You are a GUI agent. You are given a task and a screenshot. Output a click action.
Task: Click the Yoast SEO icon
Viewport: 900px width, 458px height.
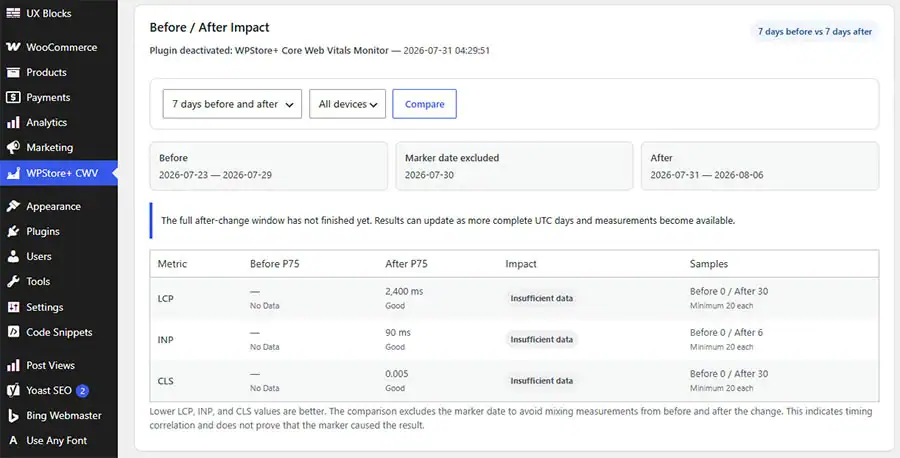point(13,390)
